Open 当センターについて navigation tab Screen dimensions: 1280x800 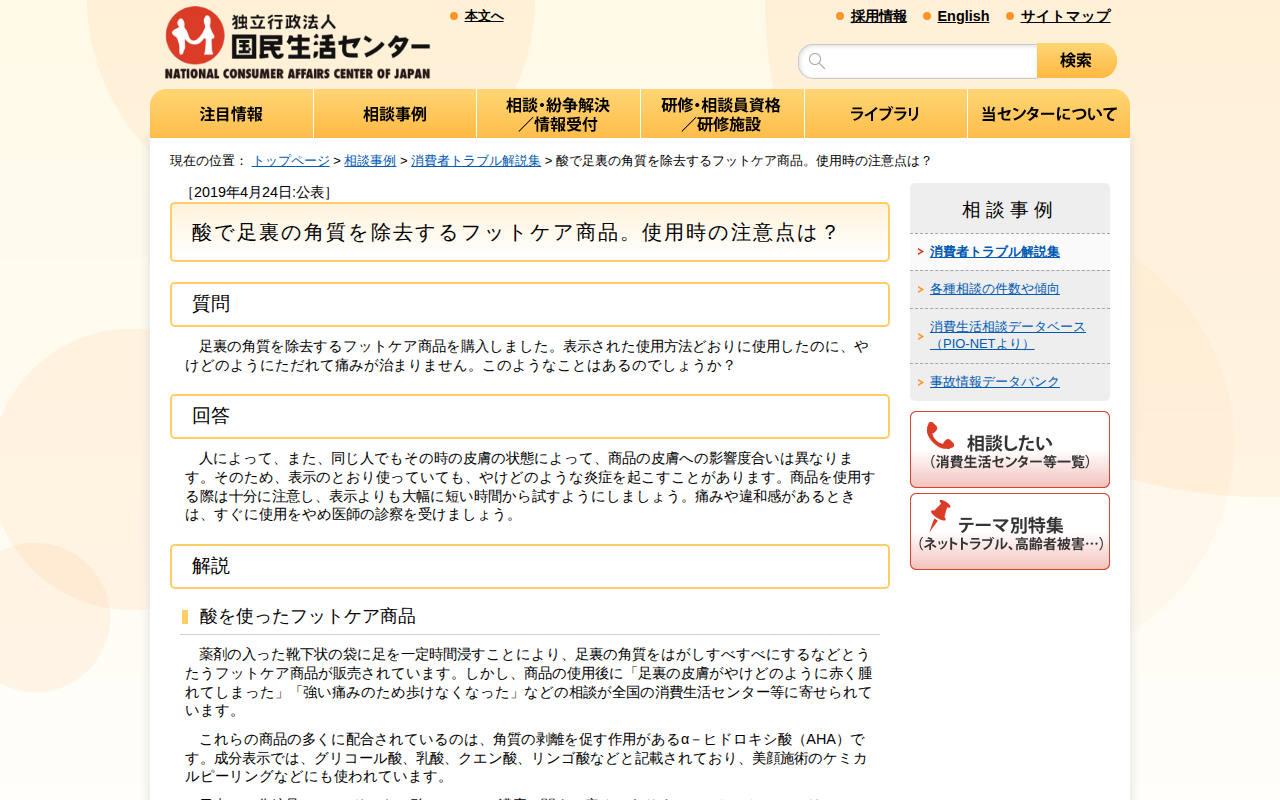coord(1049,114)
